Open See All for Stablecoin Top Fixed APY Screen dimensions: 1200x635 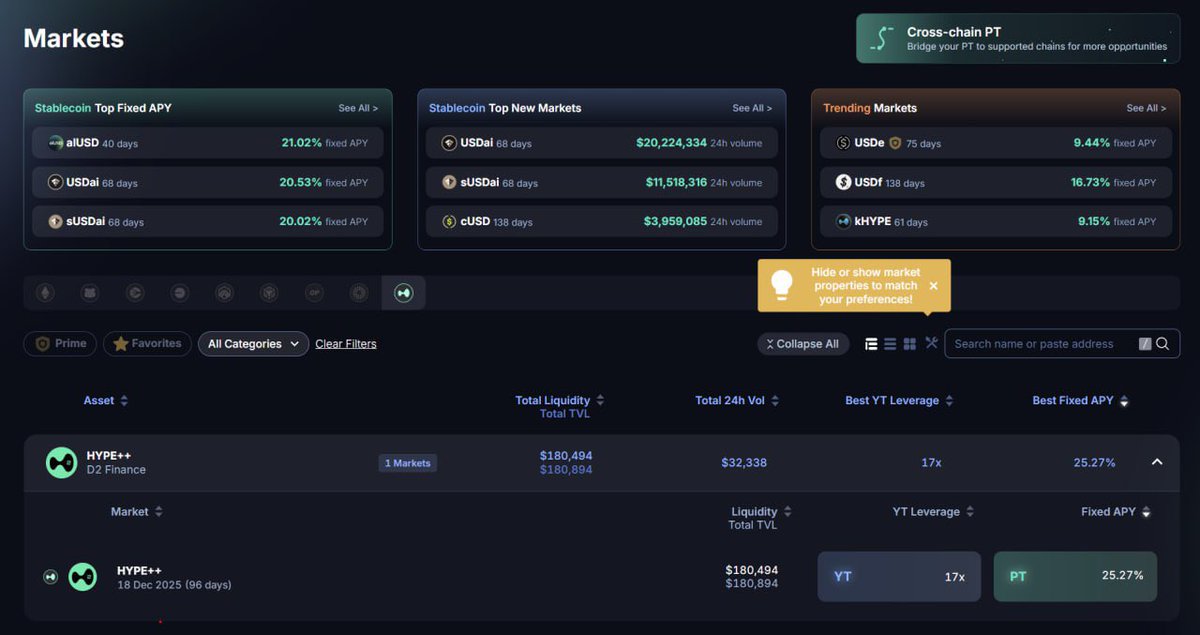click(x=358, y=107)
